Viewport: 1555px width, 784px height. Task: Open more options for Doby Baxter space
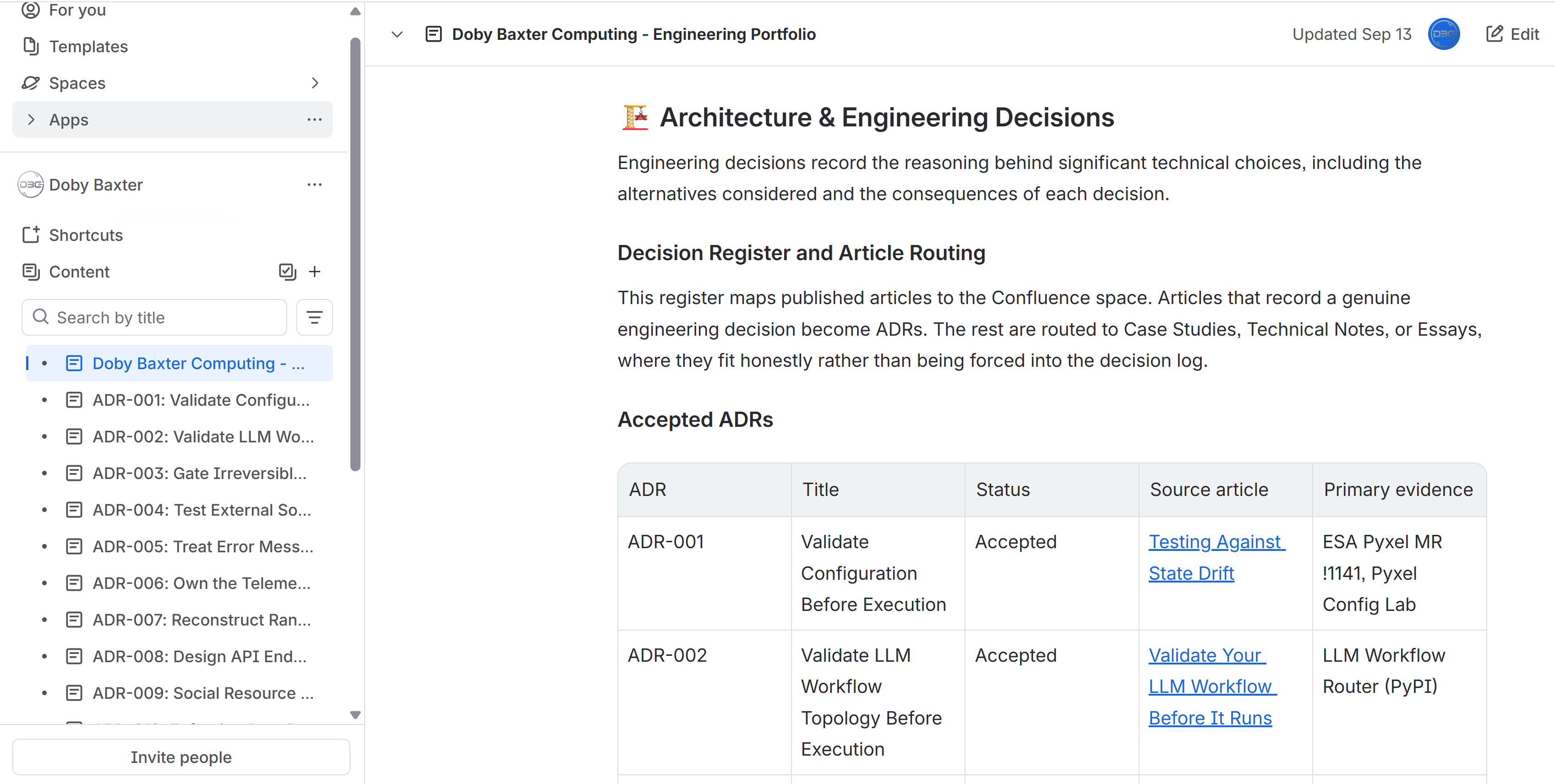click(315, 185)
